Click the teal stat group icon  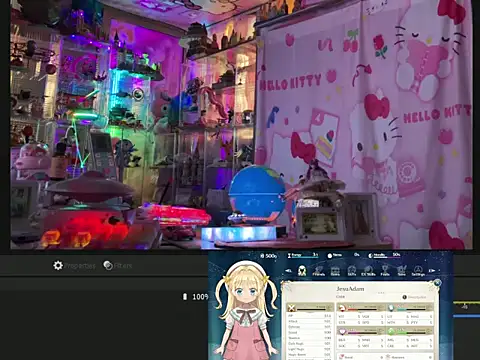[391, 308]
